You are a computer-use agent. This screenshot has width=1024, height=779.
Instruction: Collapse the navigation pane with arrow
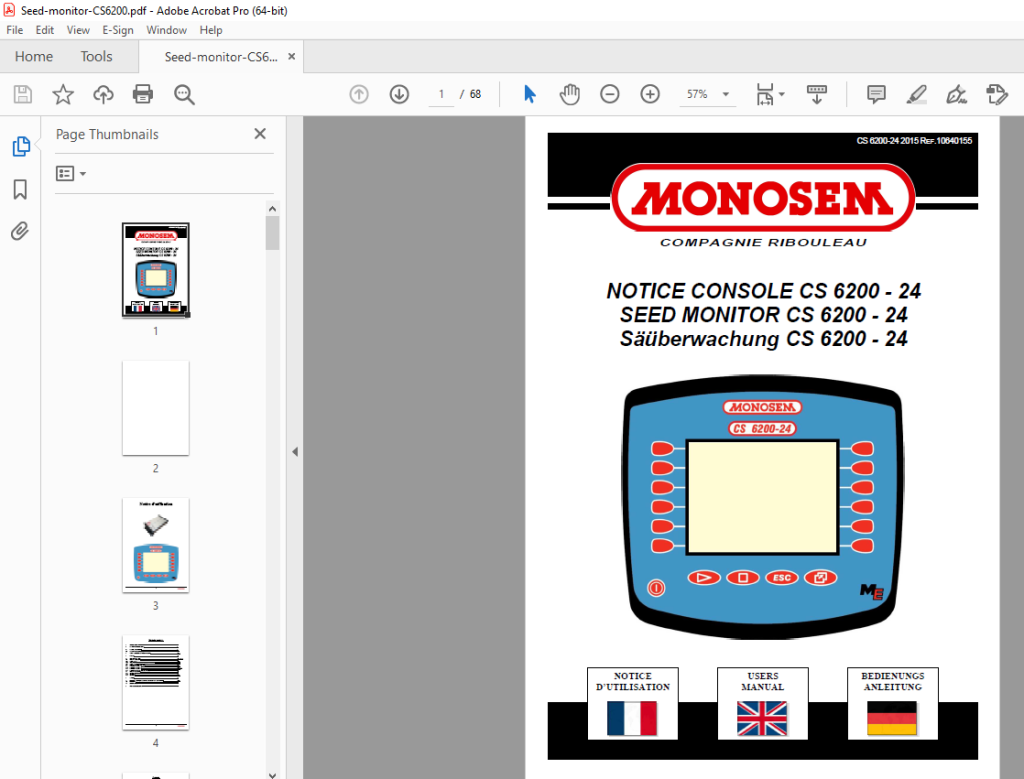pos(295,452)
